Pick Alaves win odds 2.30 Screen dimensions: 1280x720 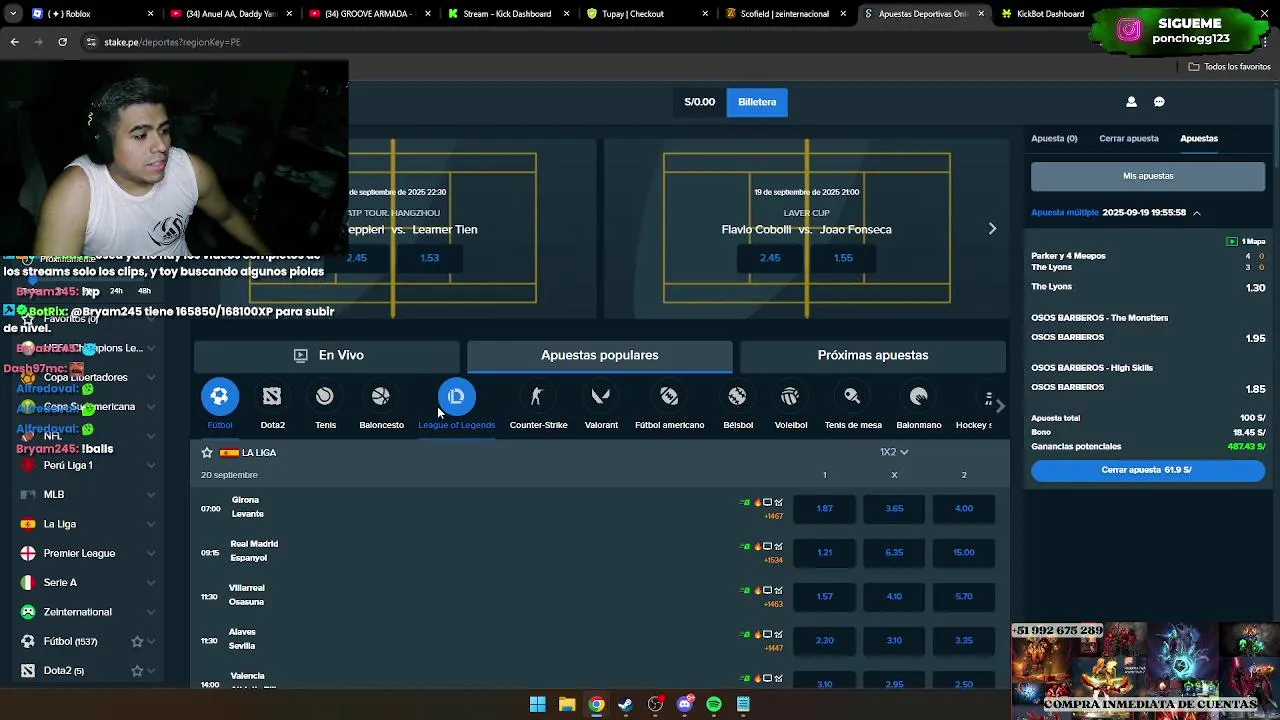[x=824, y=640]
